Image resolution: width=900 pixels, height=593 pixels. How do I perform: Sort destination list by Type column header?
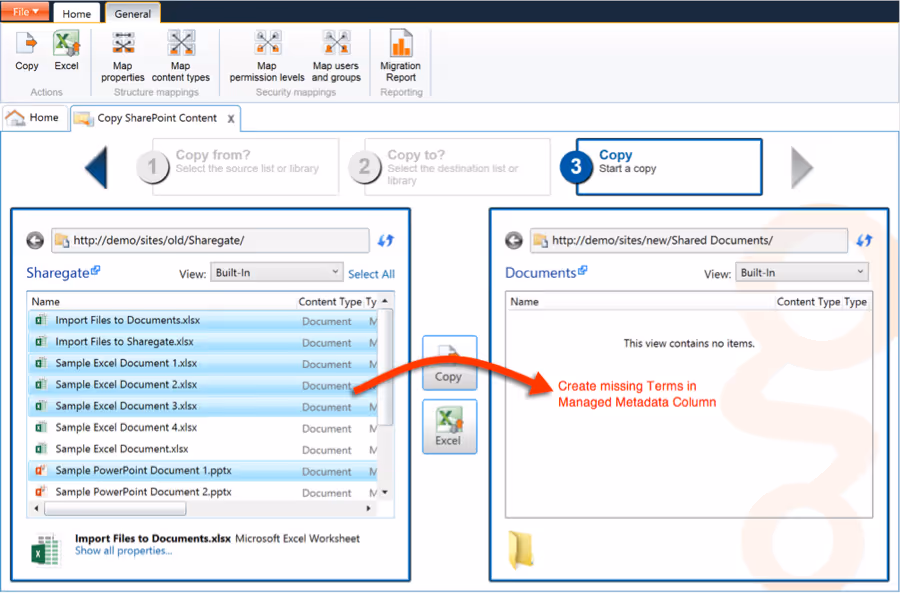click(855, 301)
